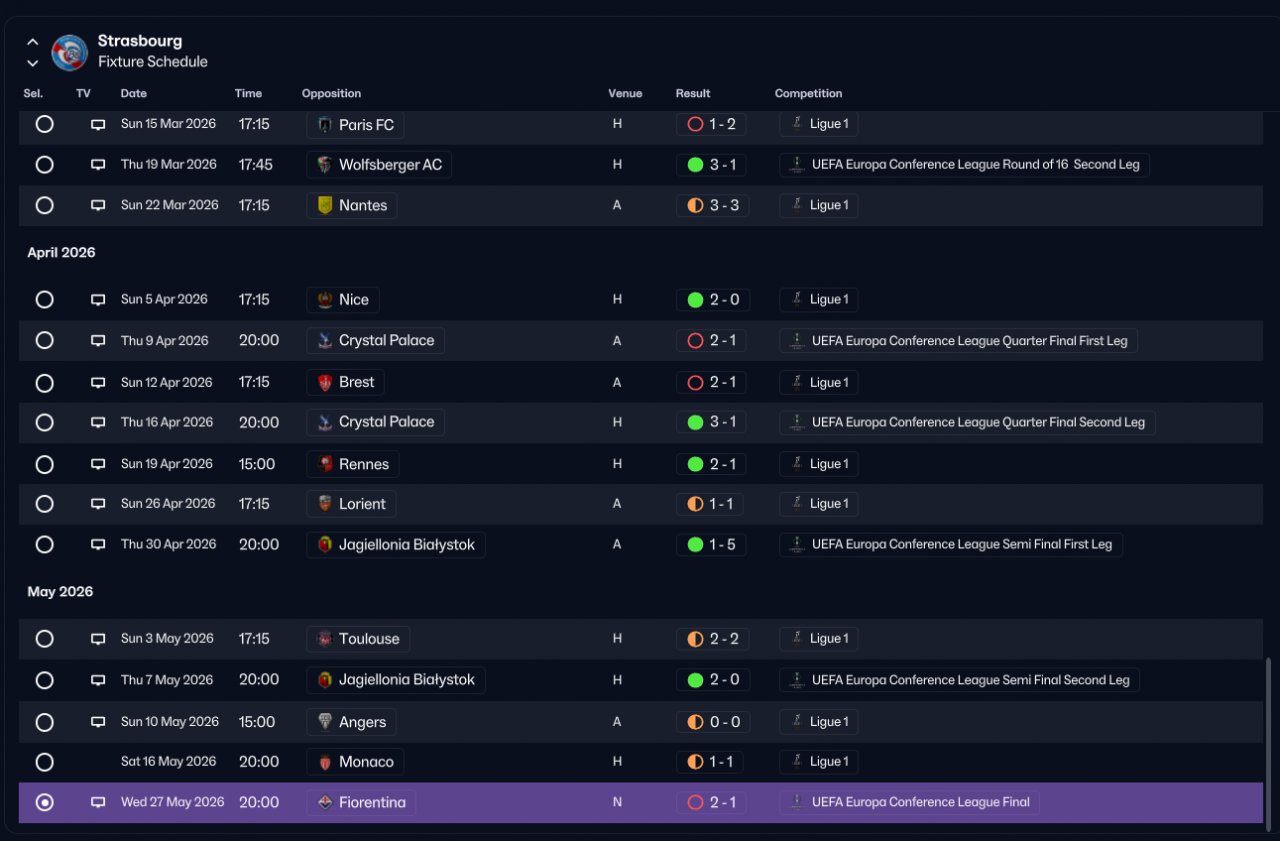This screenshot has height=841, width=1280.
Task: Click the Opposition column header
Action: tap(331, 93)
